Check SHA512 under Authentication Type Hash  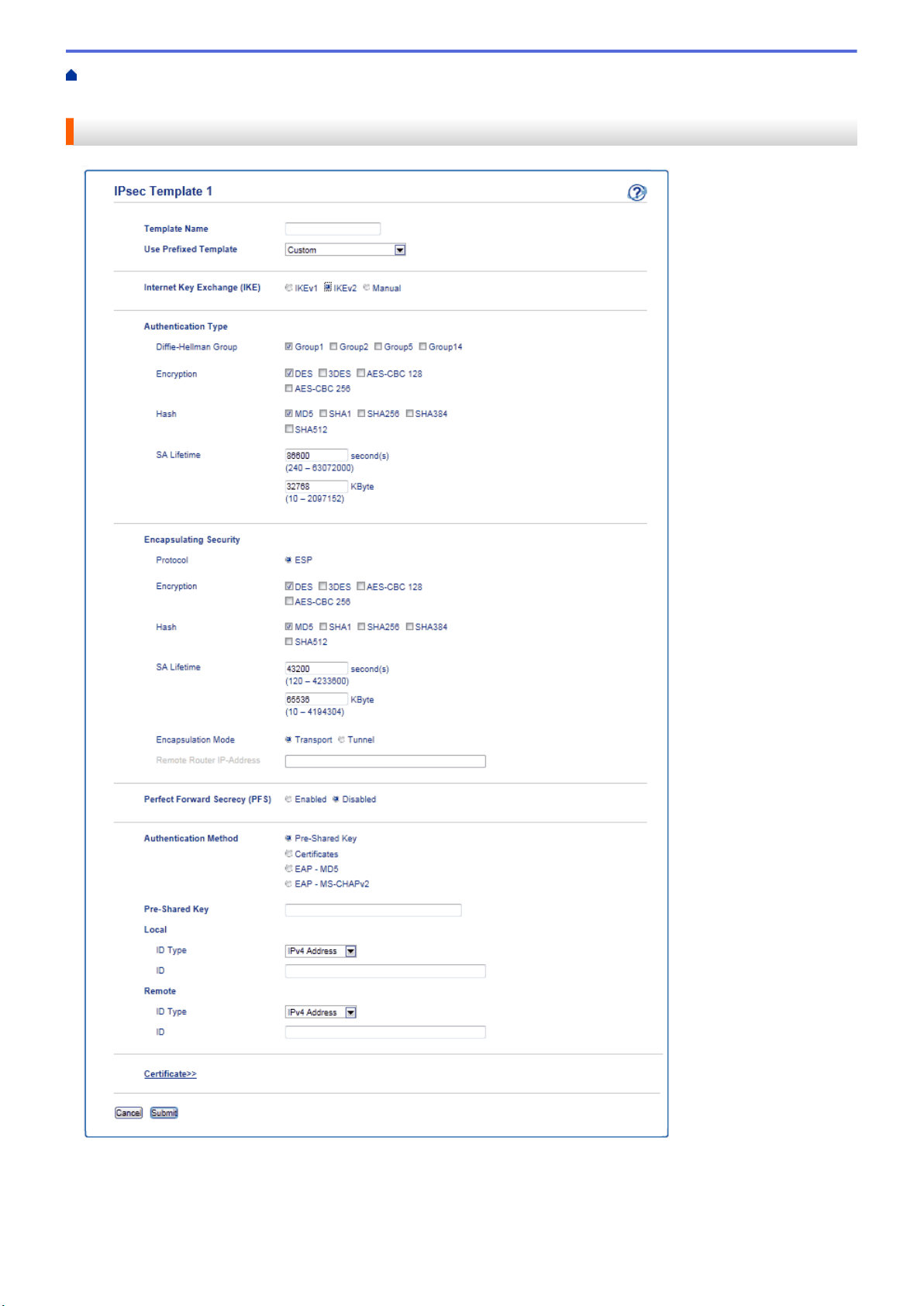pyautogui.click(x=289, y=429)
